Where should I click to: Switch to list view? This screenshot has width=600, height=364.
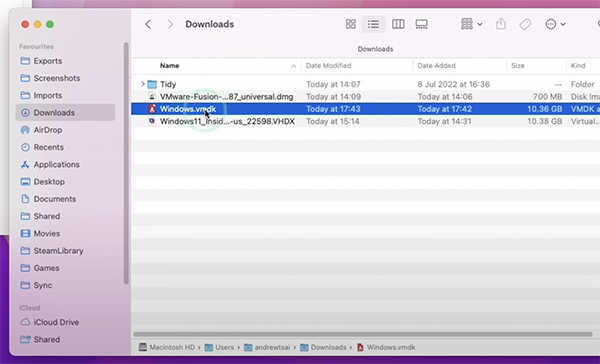click(x=373, y=24)
